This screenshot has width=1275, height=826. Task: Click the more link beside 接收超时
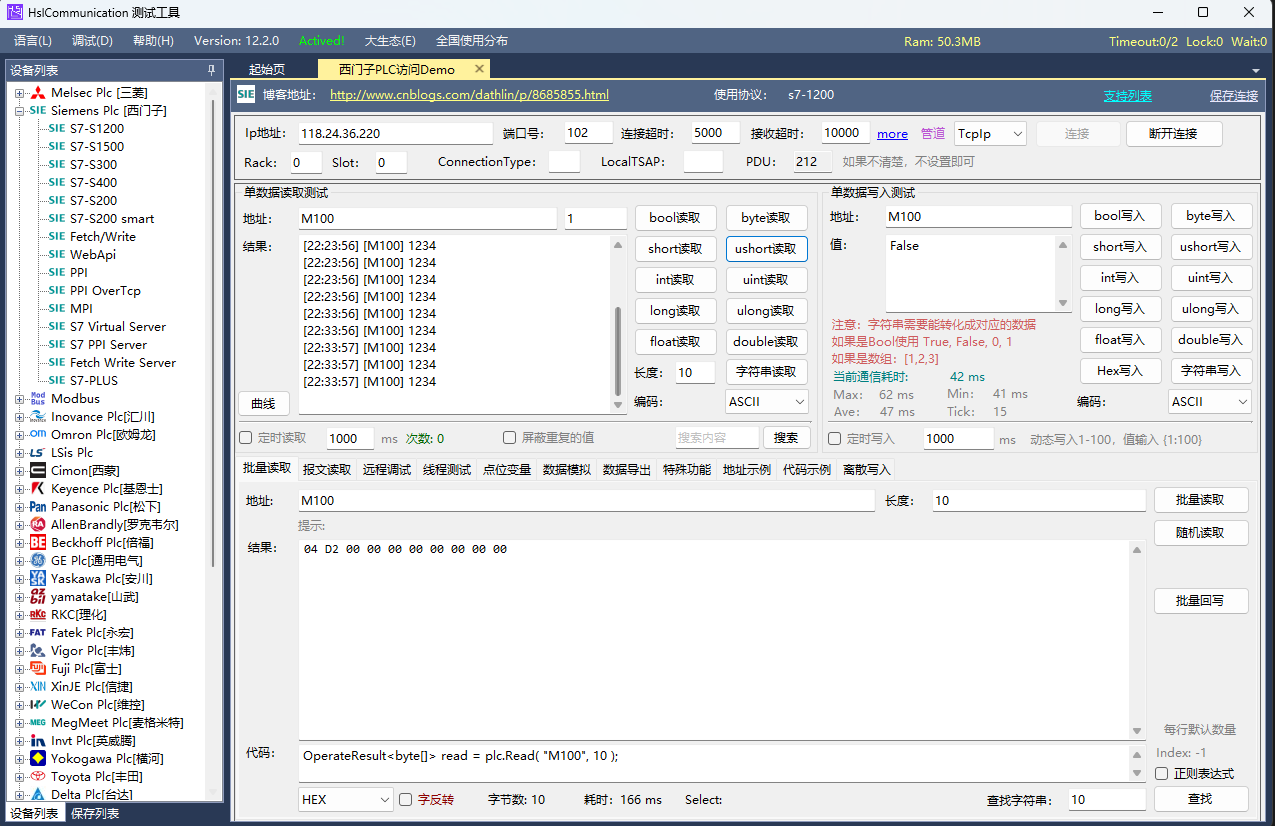(x=893, y=134)
